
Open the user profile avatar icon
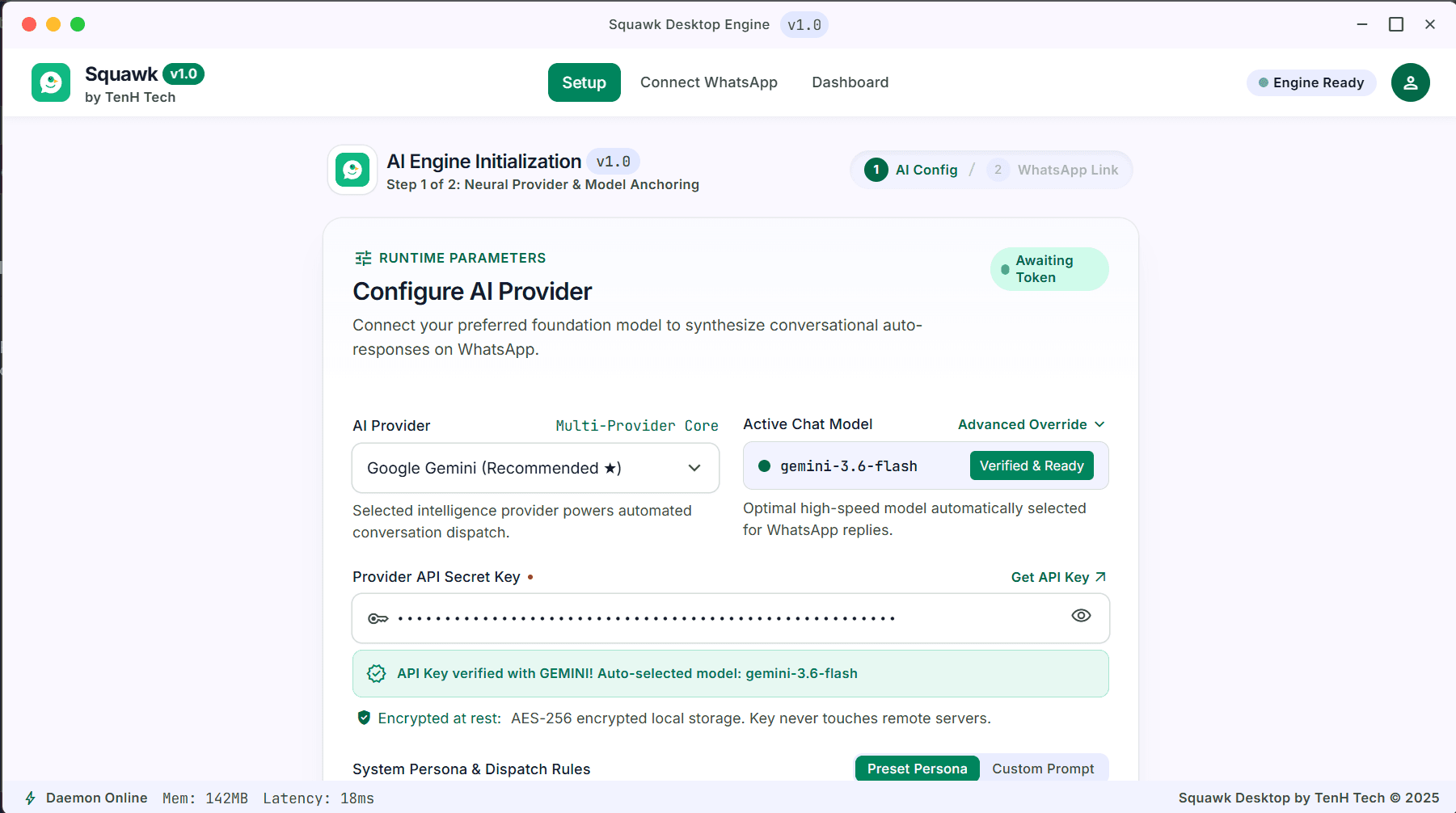pyautogui.click(x=1411, y=82)
